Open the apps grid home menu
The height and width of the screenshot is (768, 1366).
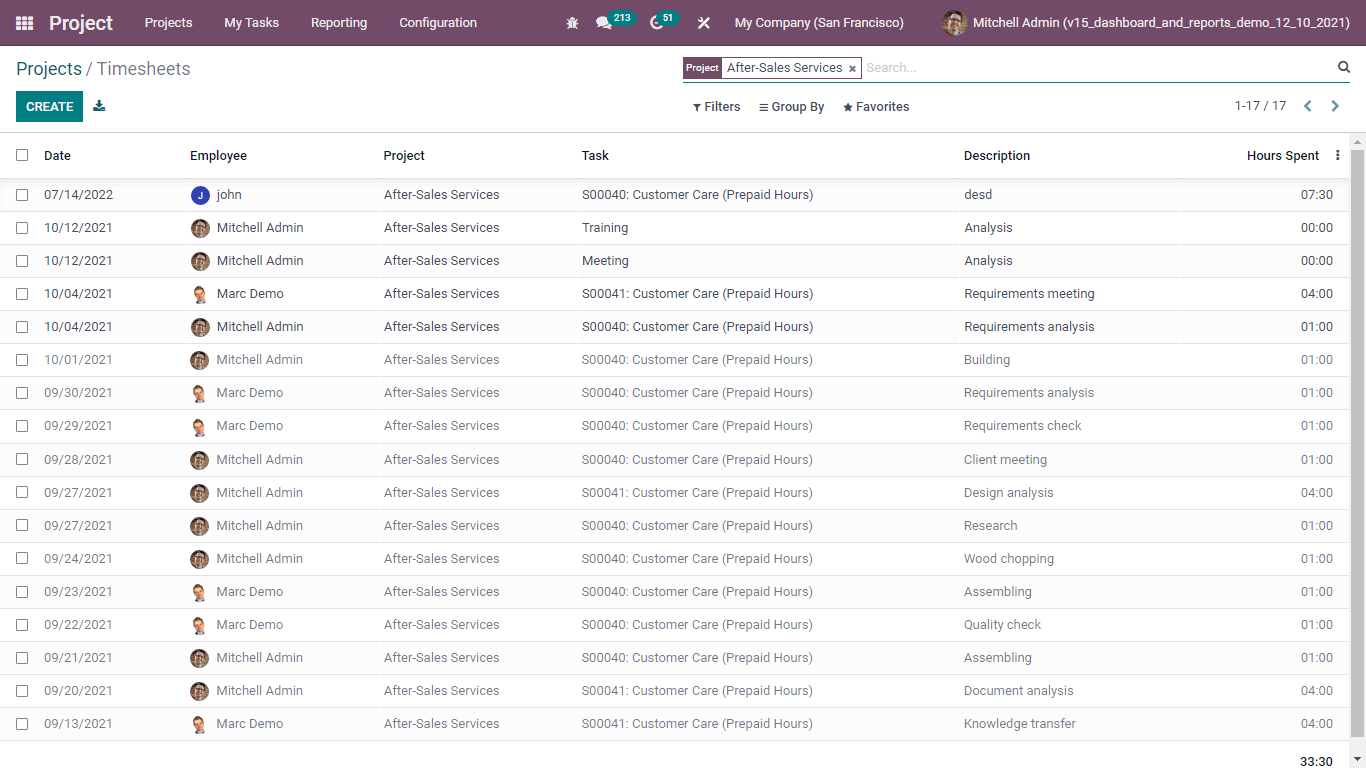coord(24,23)
